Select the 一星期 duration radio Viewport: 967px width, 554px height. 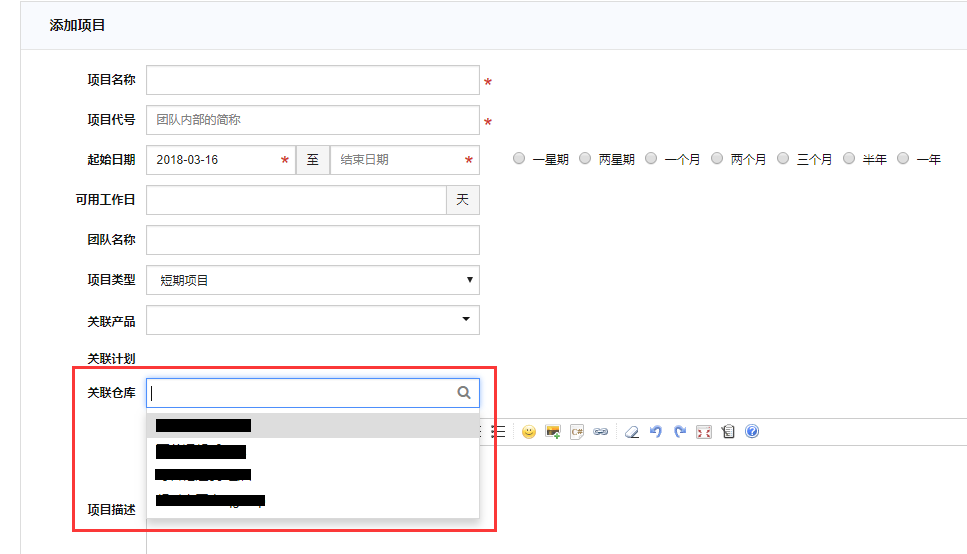click(x=519, y=159)
